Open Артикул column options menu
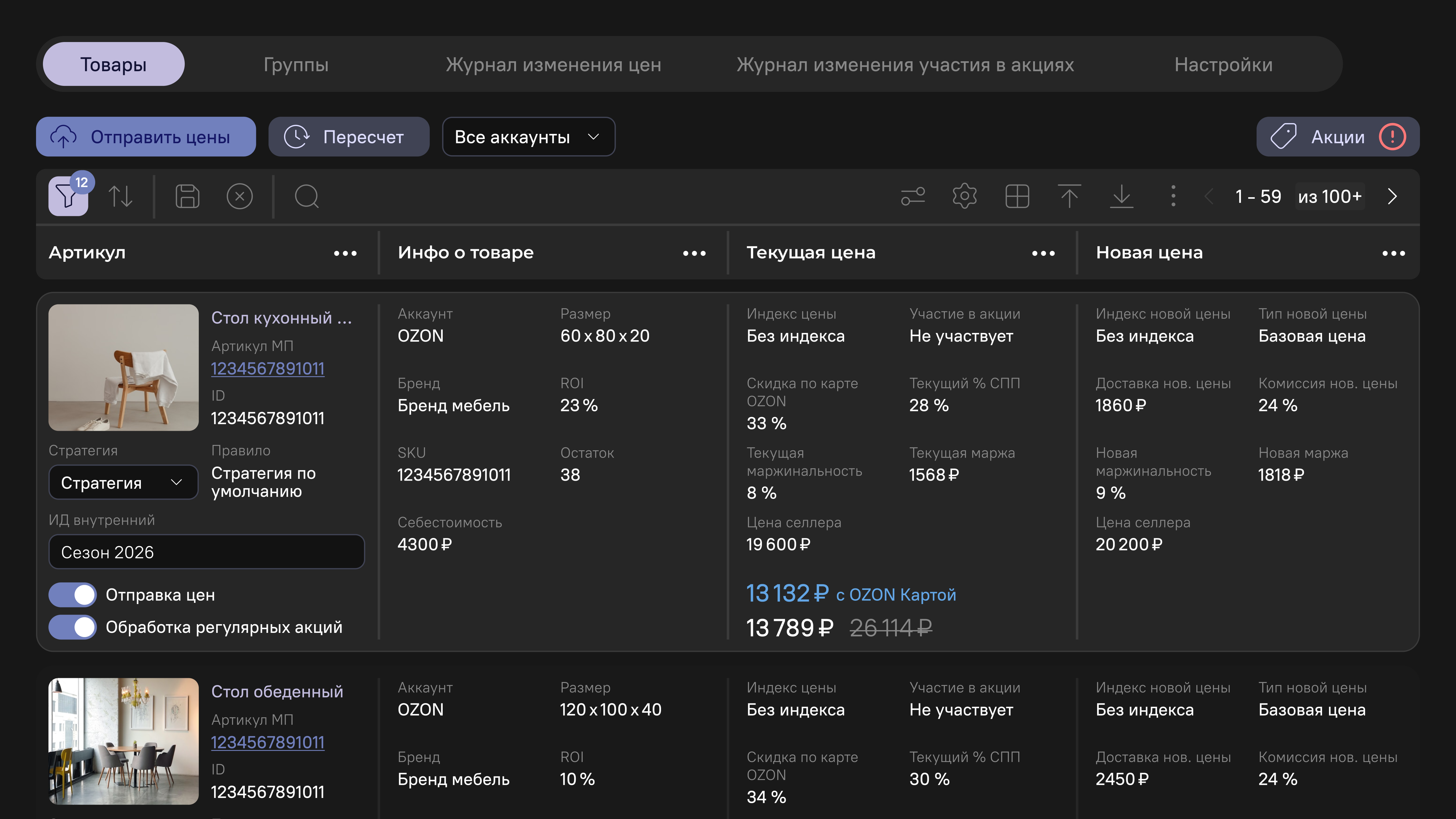The image size is (1456, 819). [x=345, y=253]
